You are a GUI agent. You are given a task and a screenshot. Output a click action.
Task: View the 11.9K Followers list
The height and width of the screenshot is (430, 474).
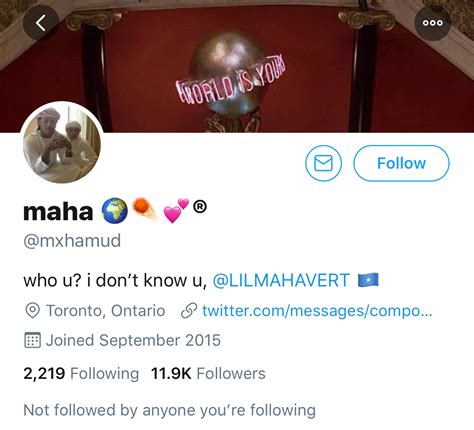pyautogui.click(x=208, y=373)
